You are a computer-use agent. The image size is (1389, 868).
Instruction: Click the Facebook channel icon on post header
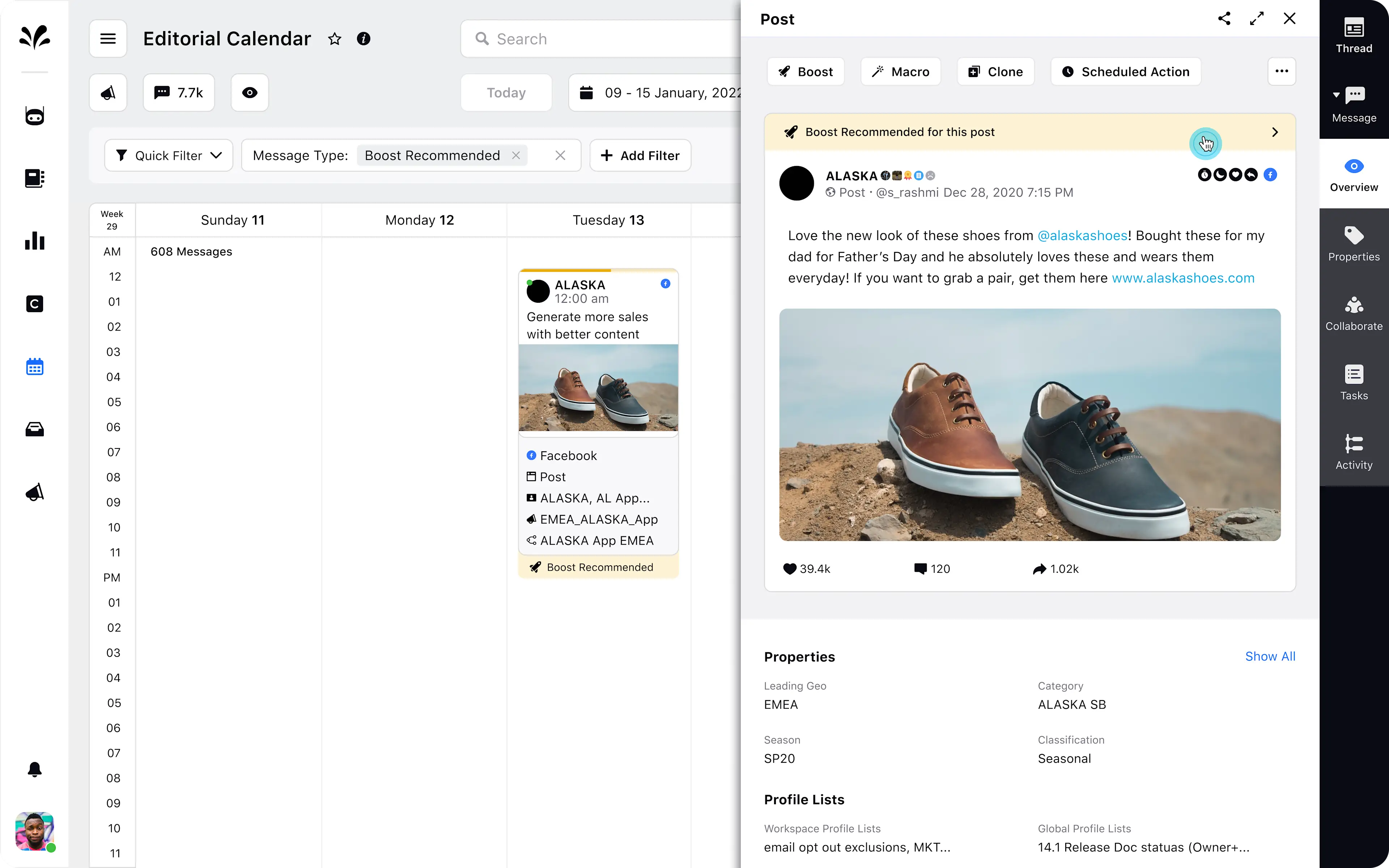(1270, 175)
